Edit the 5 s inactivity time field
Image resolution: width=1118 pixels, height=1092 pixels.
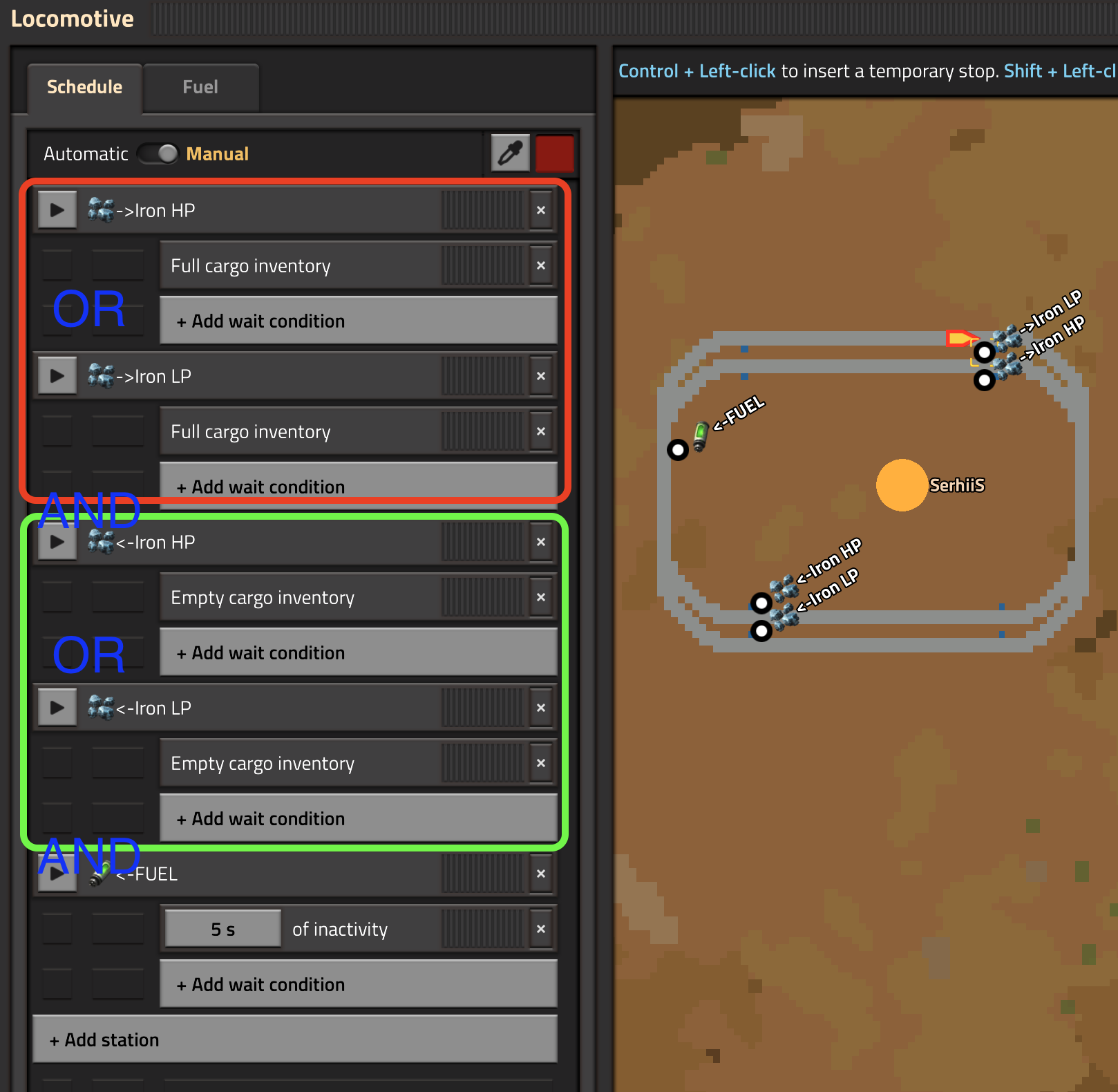222,929
